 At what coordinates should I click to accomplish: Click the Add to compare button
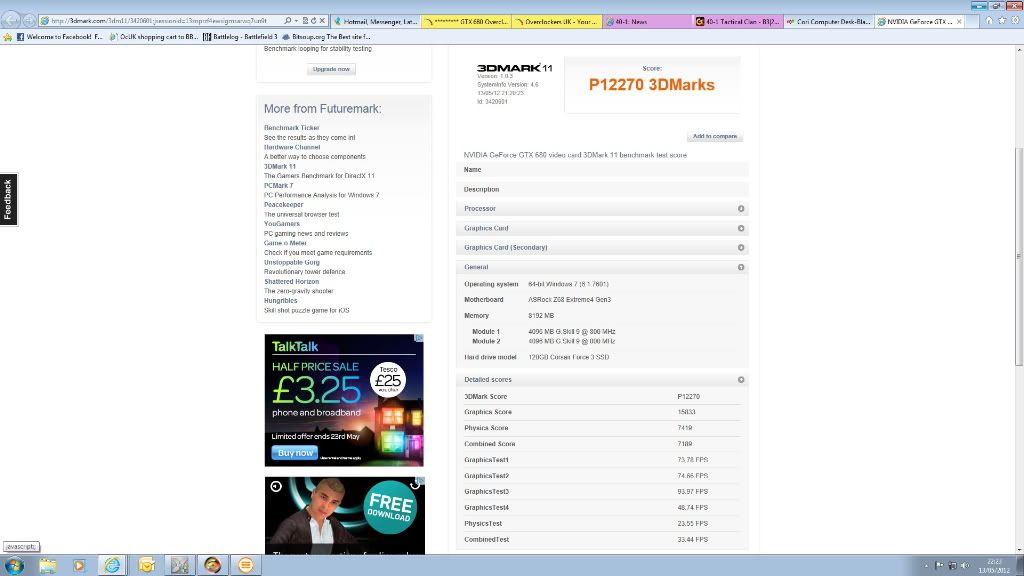click(x=714, y=136)
